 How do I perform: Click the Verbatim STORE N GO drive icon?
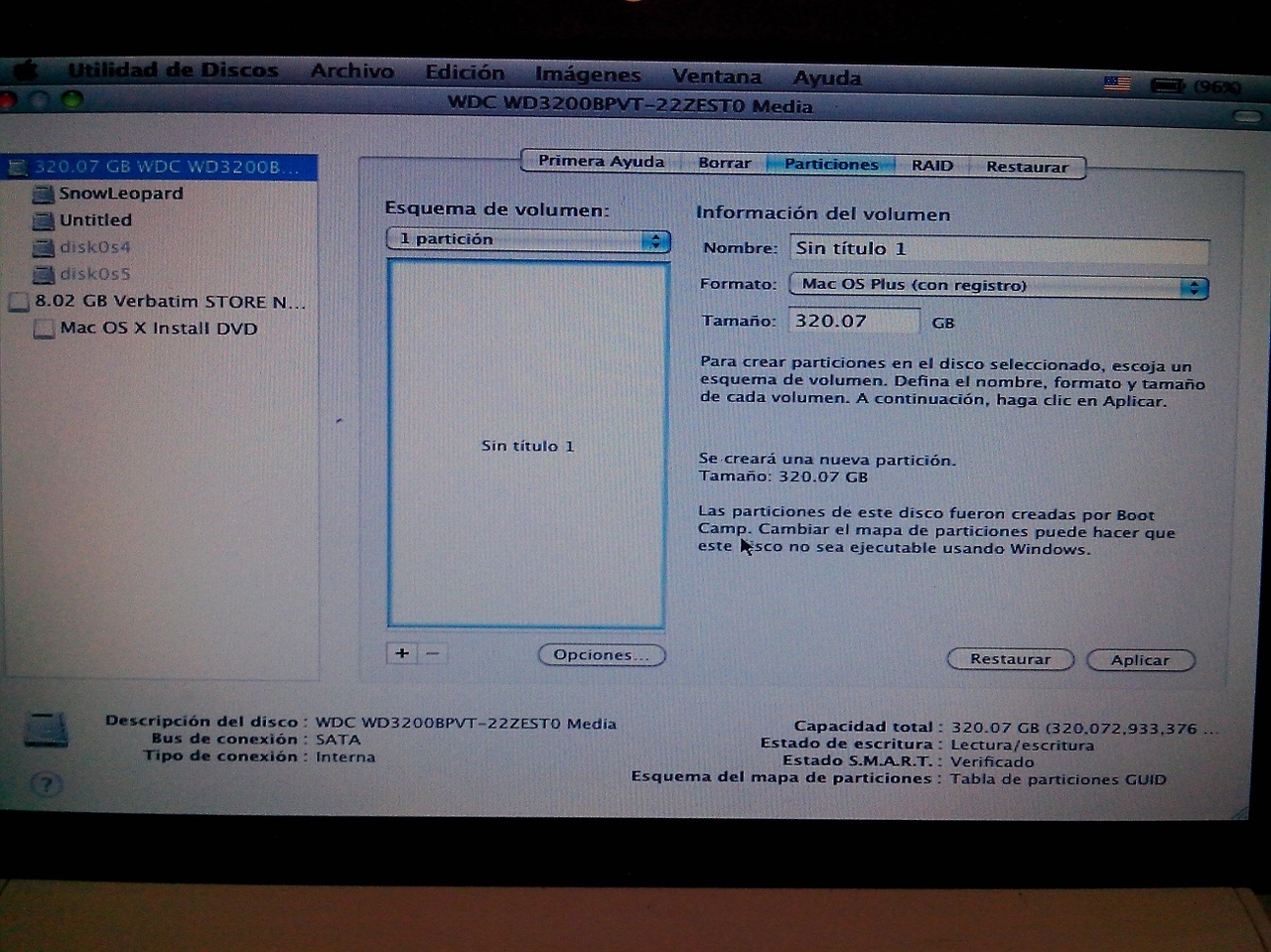tap(19, 302)
